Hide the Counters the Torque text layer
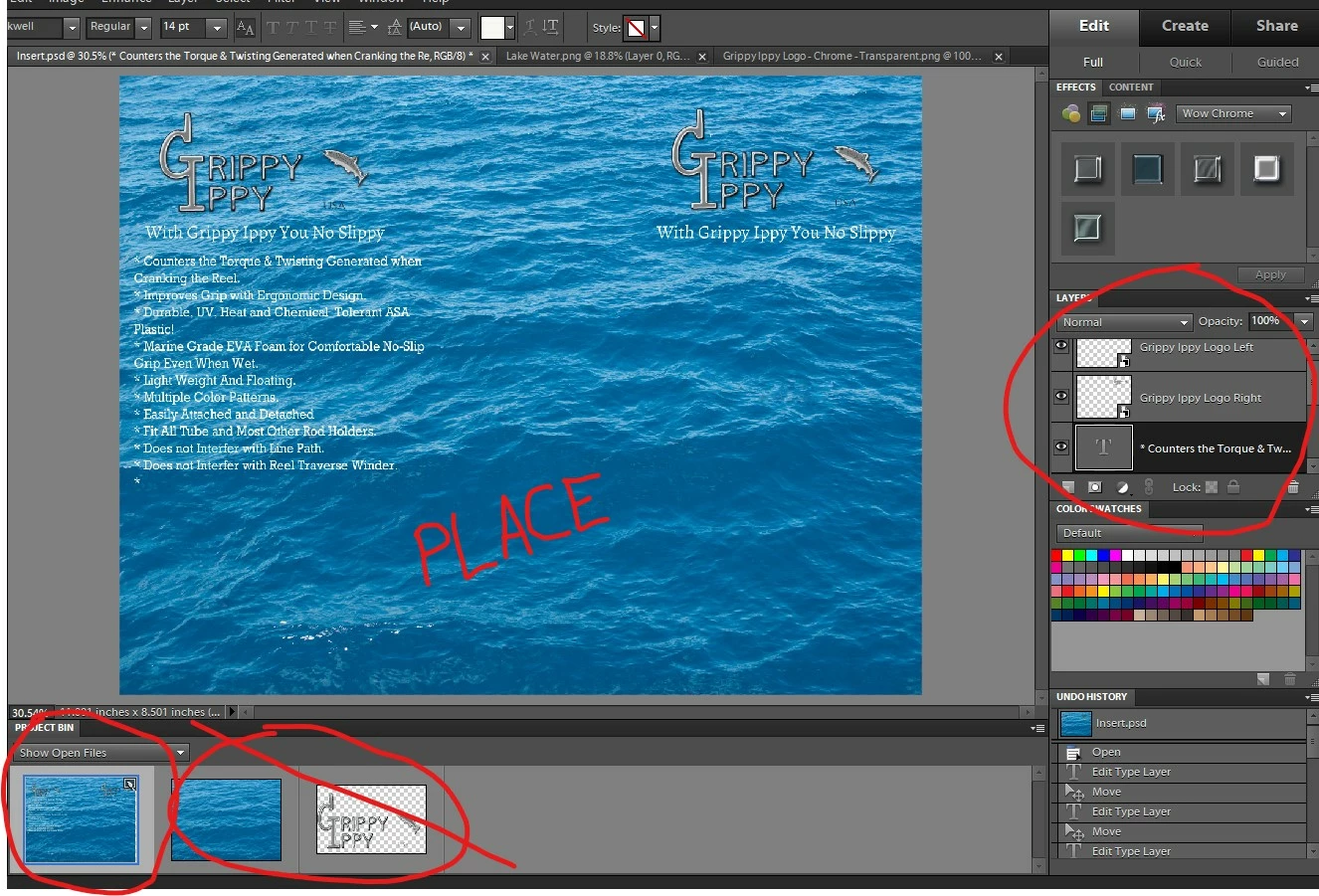 pos(1061,447)
